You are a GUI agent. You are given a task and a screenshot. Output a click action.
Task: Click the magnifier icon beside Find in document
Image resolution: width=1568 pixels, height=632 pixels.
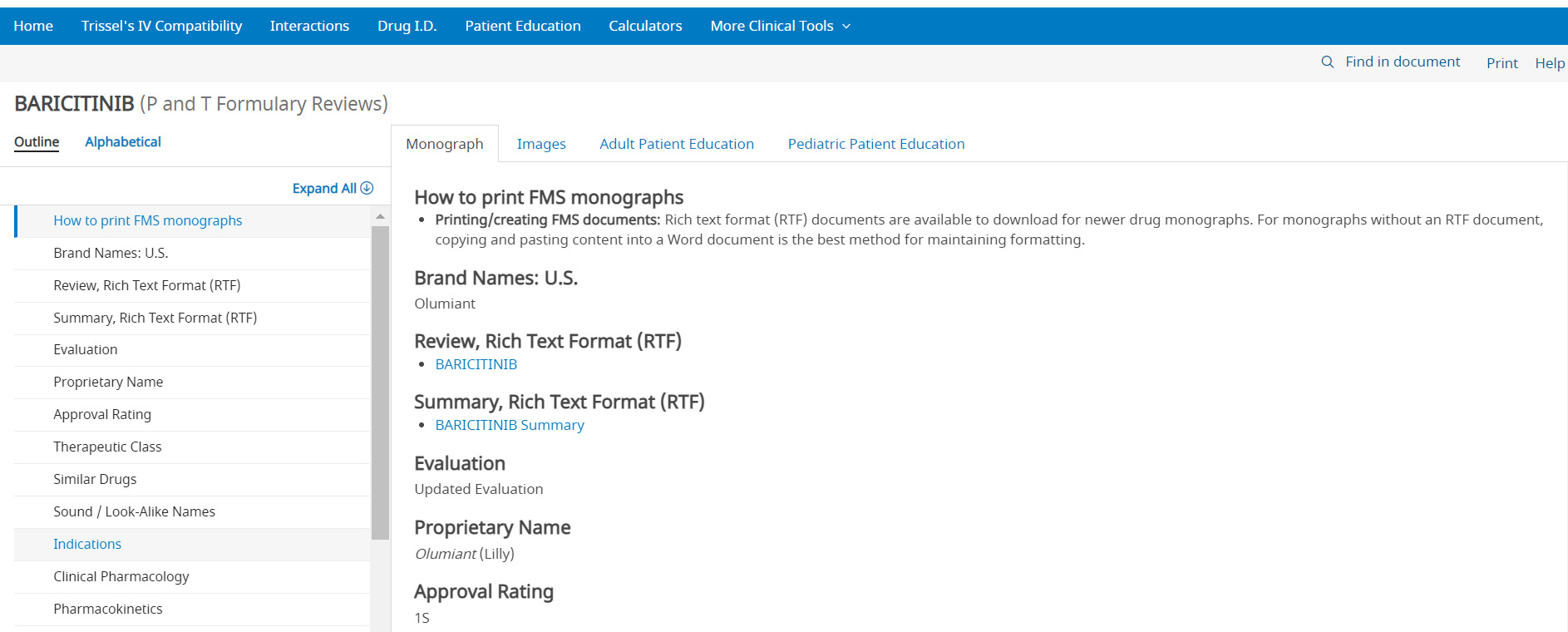click(1328, 62)
